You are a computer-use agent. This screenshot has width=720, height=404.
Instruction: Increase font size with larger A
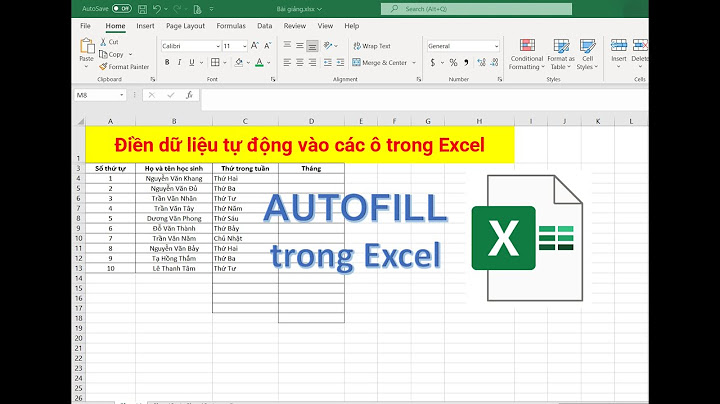pyautogui.click(x=255, y=45)
